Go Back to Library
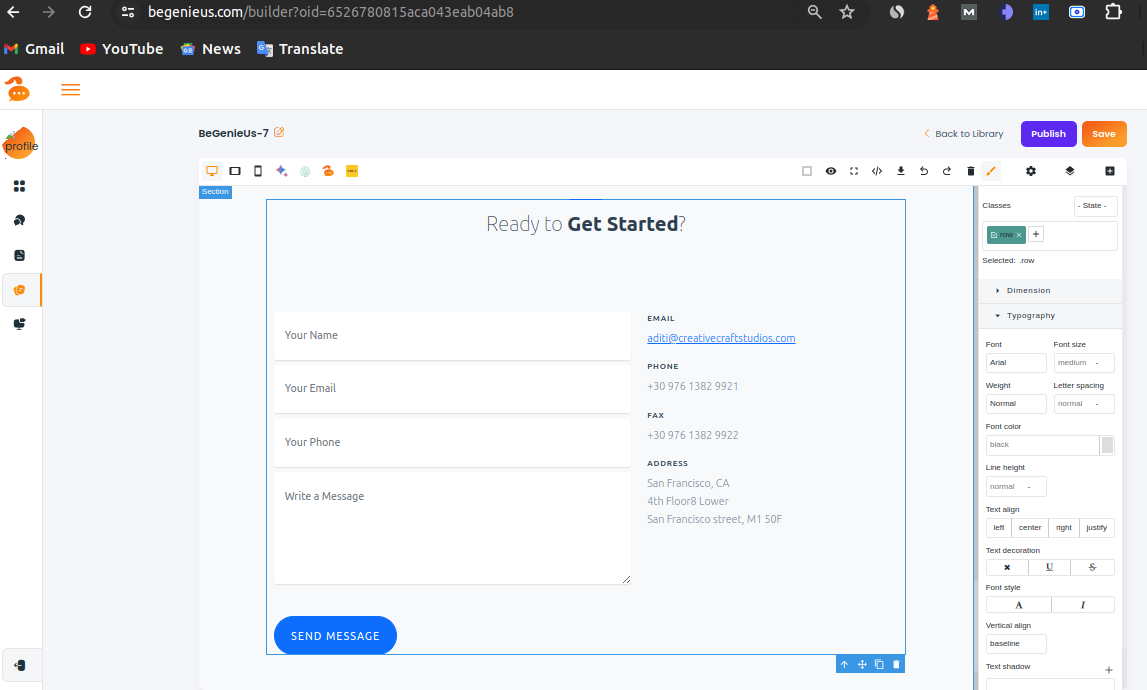 pyautogui.click(x=963, y=134)
